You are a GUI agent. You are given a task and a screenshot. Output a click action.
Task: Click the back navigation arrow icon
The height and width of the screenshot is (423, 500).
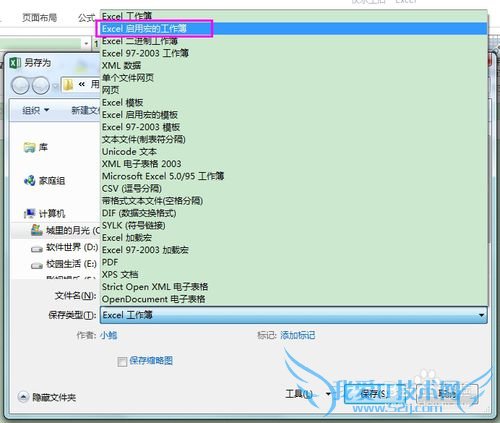click(21, 85)
